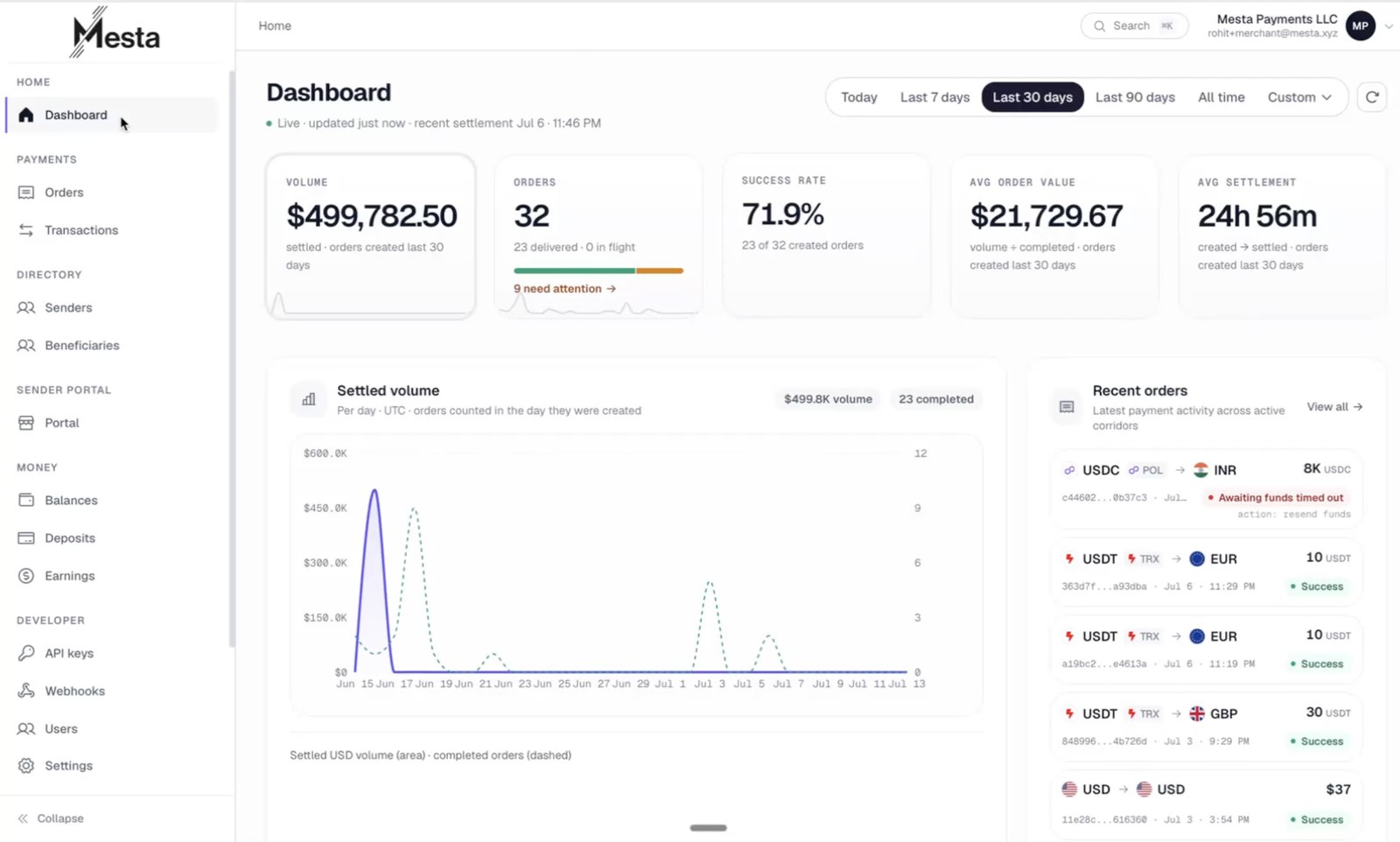The image size is (1400, 842).
Task: Click the '9 need attention' link
Action: (x=564, y=289)
